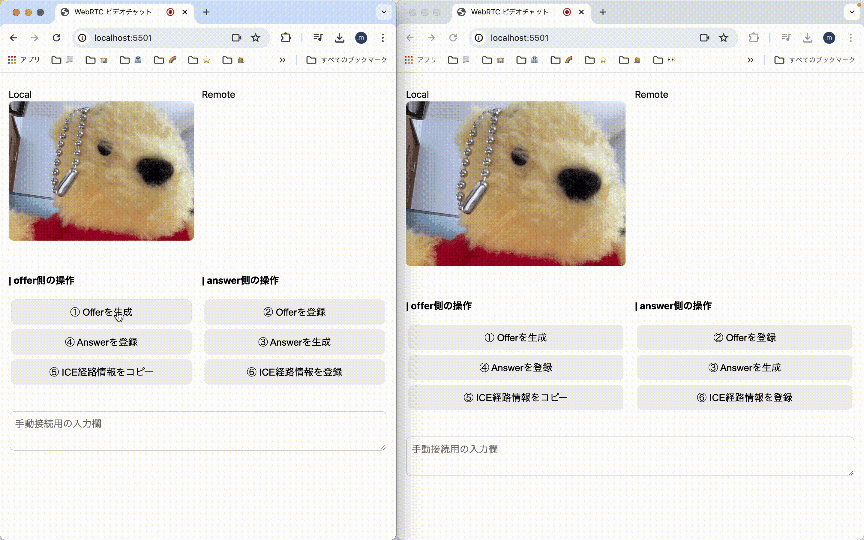864x540 pixels.
Task: Click ② Offerを登録 in the right window
Action: 744,337
